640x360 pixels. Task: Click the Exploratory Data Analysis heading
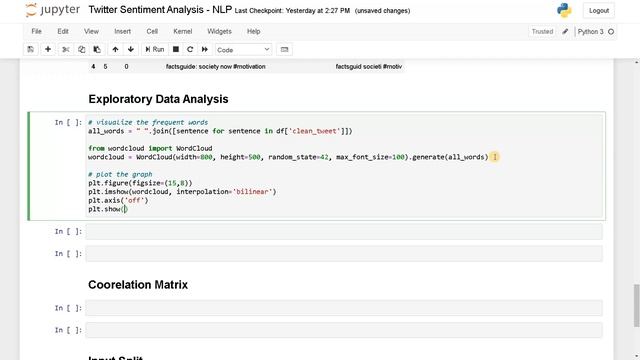pos(158,99)
